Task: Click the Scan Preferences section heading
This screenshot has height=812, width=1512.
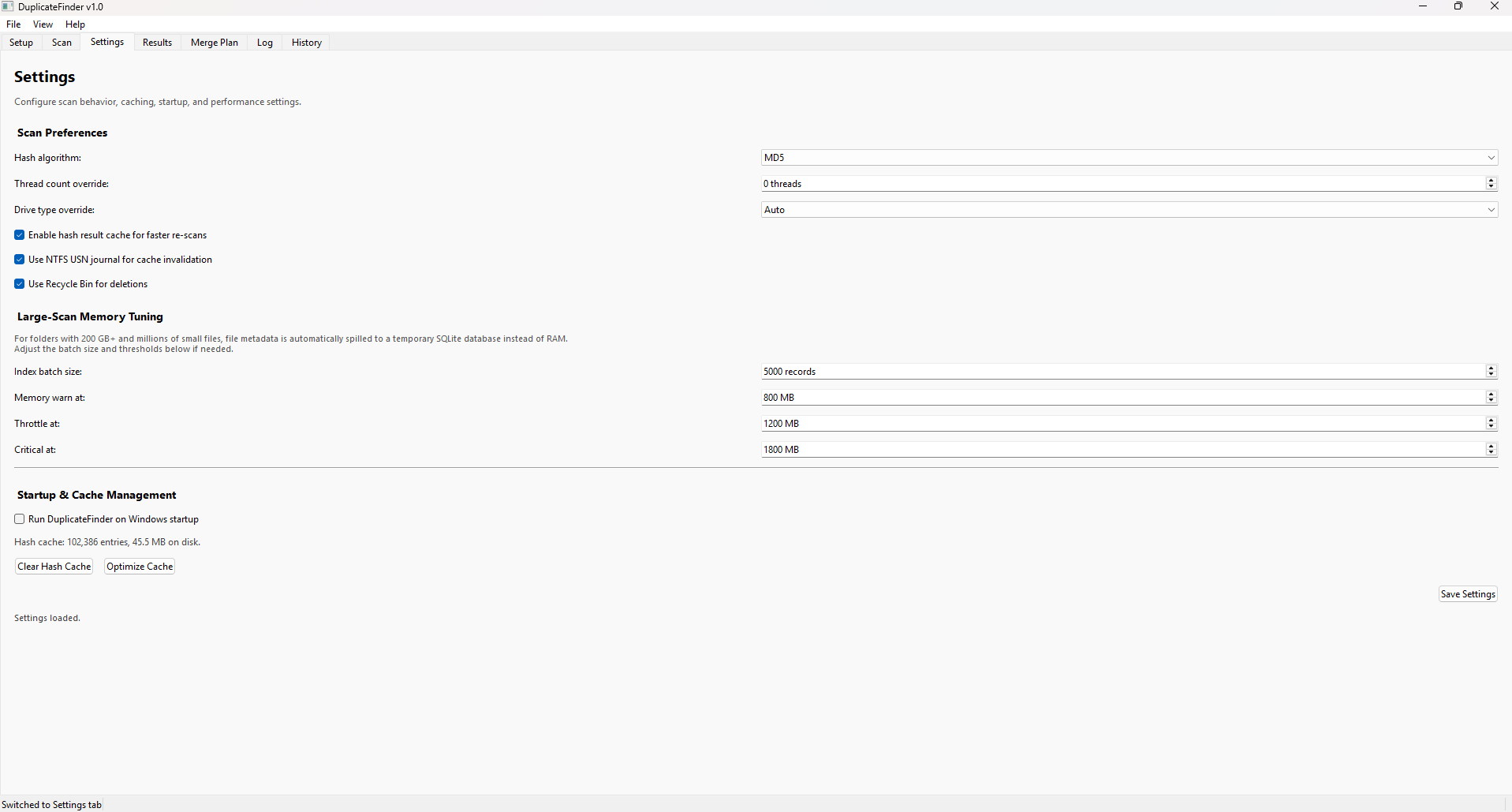Action: click(x=62, y=133)
